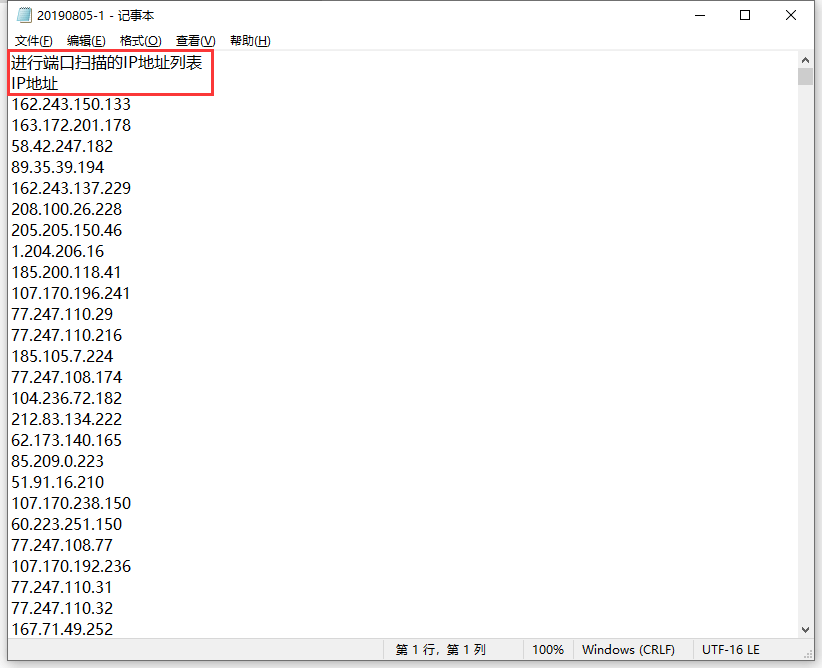Click the 100% zoom level in status bar

[x=547, y=650]
